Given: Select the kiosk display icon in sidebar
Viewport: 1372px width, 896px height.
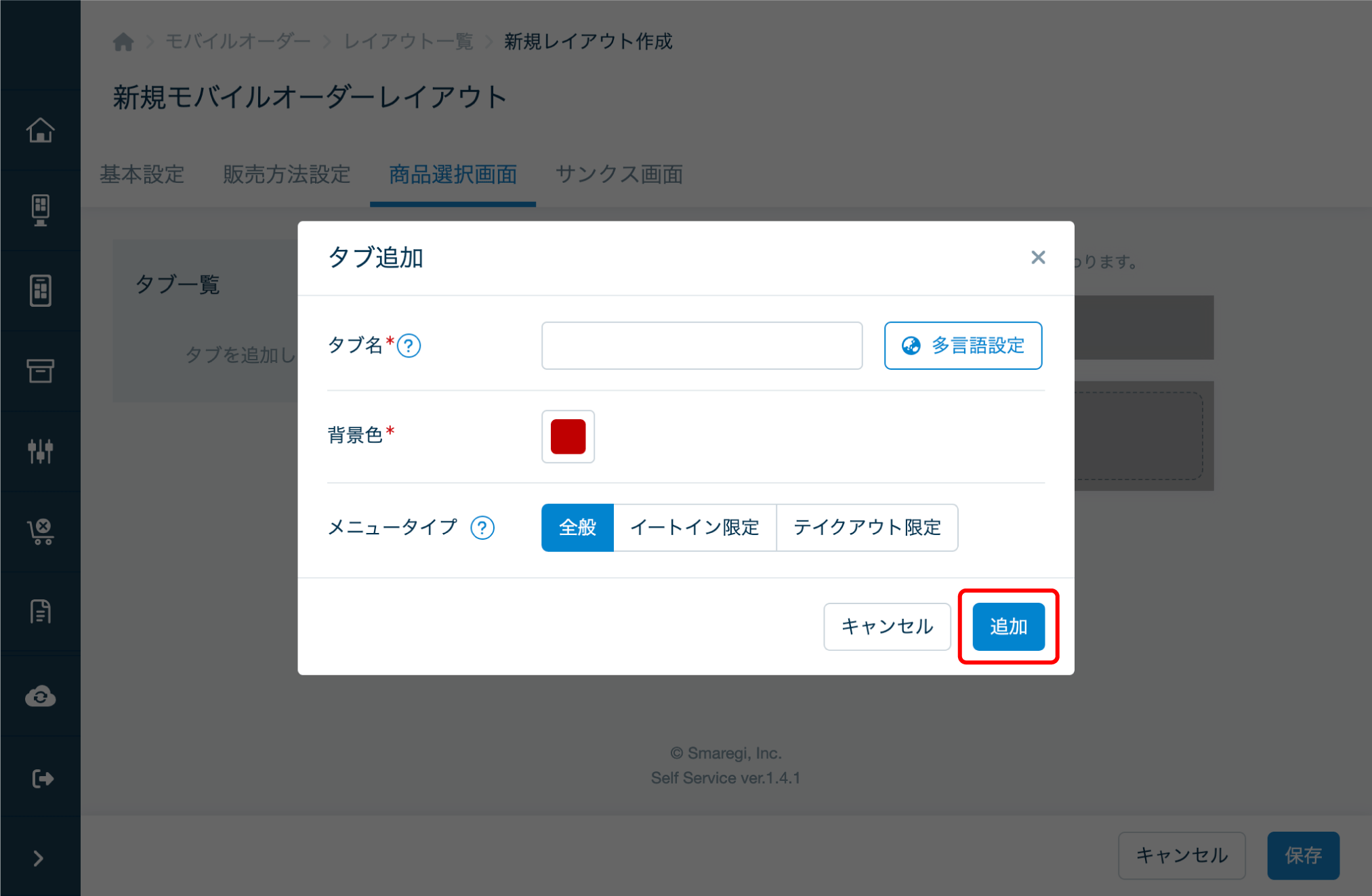Looking at the screenshot, I should tap(41, 210).
